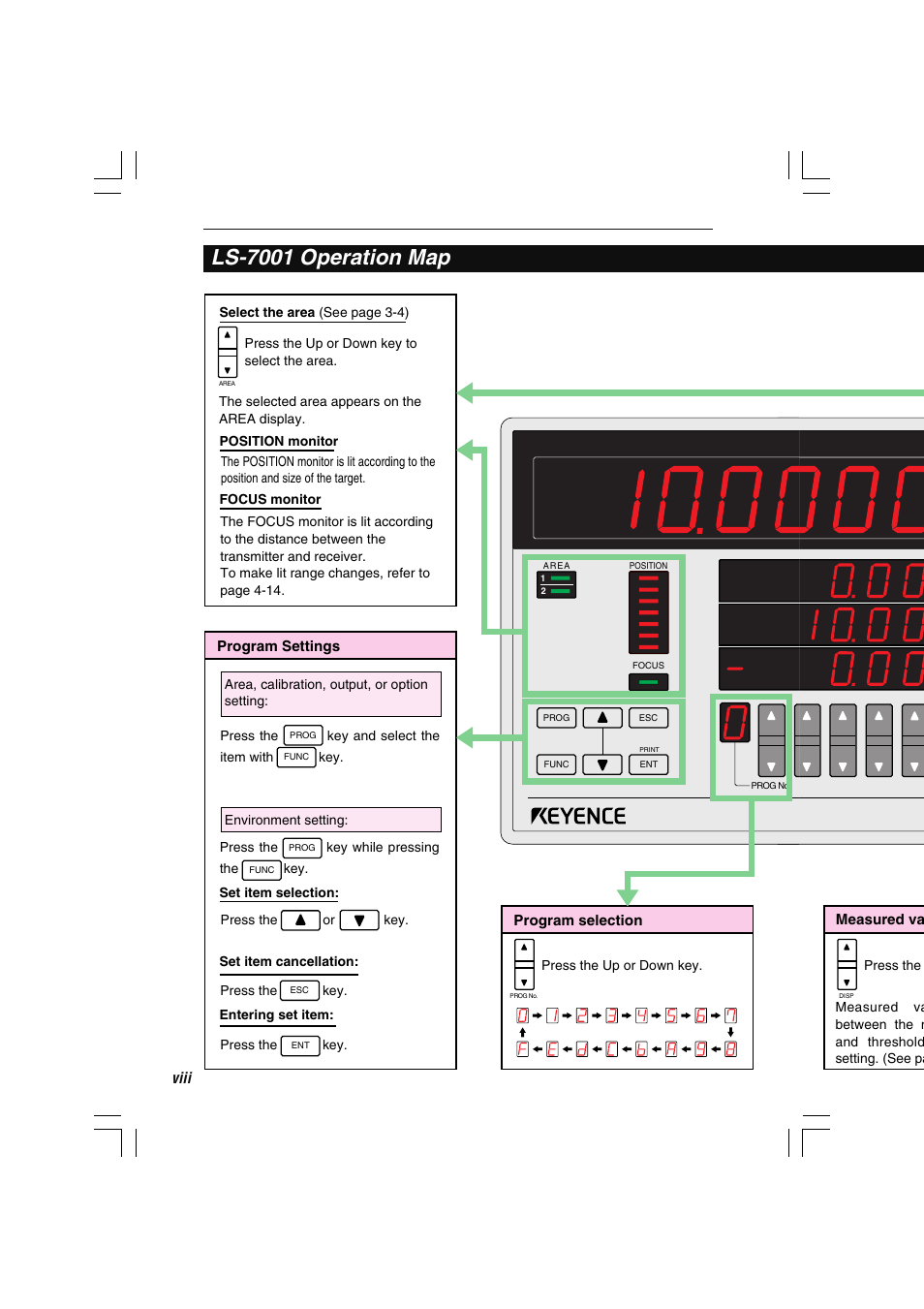Click the 'Entering set item:' heading

tap(276, 1015)
